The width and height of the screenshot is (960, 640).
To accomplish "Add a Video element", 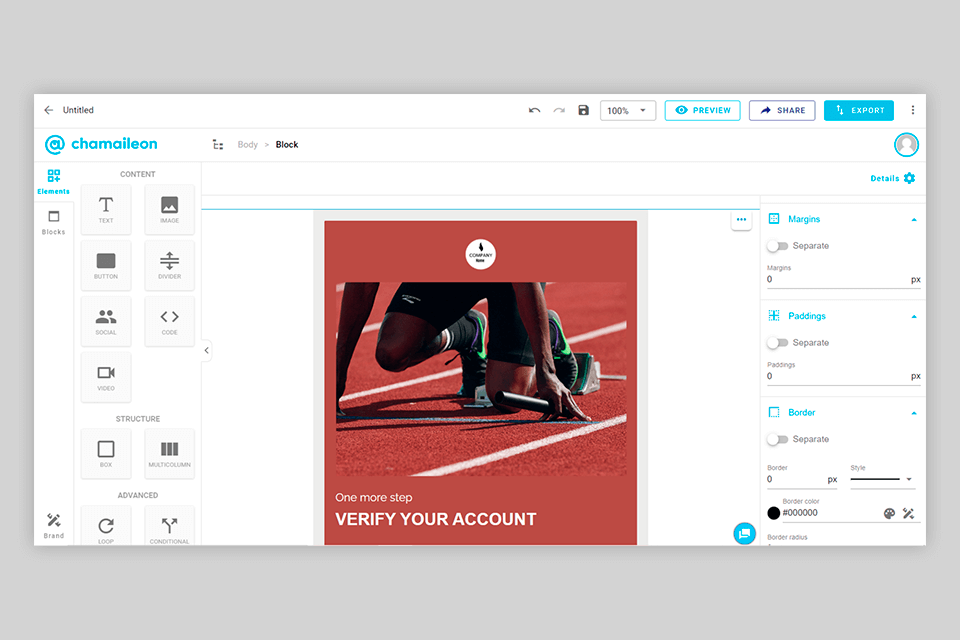I will (106, 377).
